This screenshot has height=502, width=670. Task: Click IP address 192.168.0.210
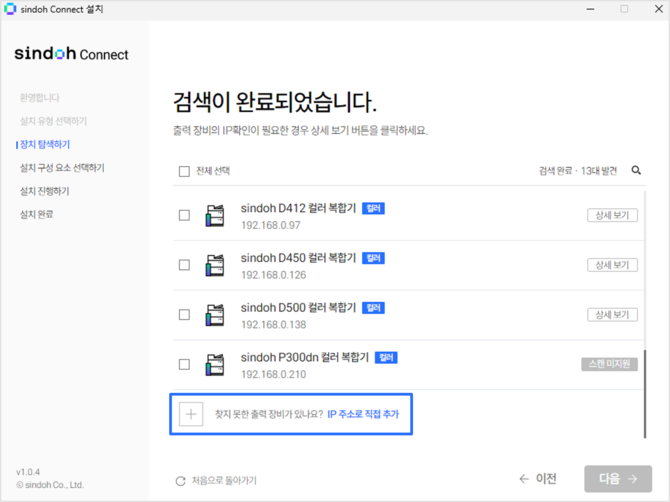point(273,375)
